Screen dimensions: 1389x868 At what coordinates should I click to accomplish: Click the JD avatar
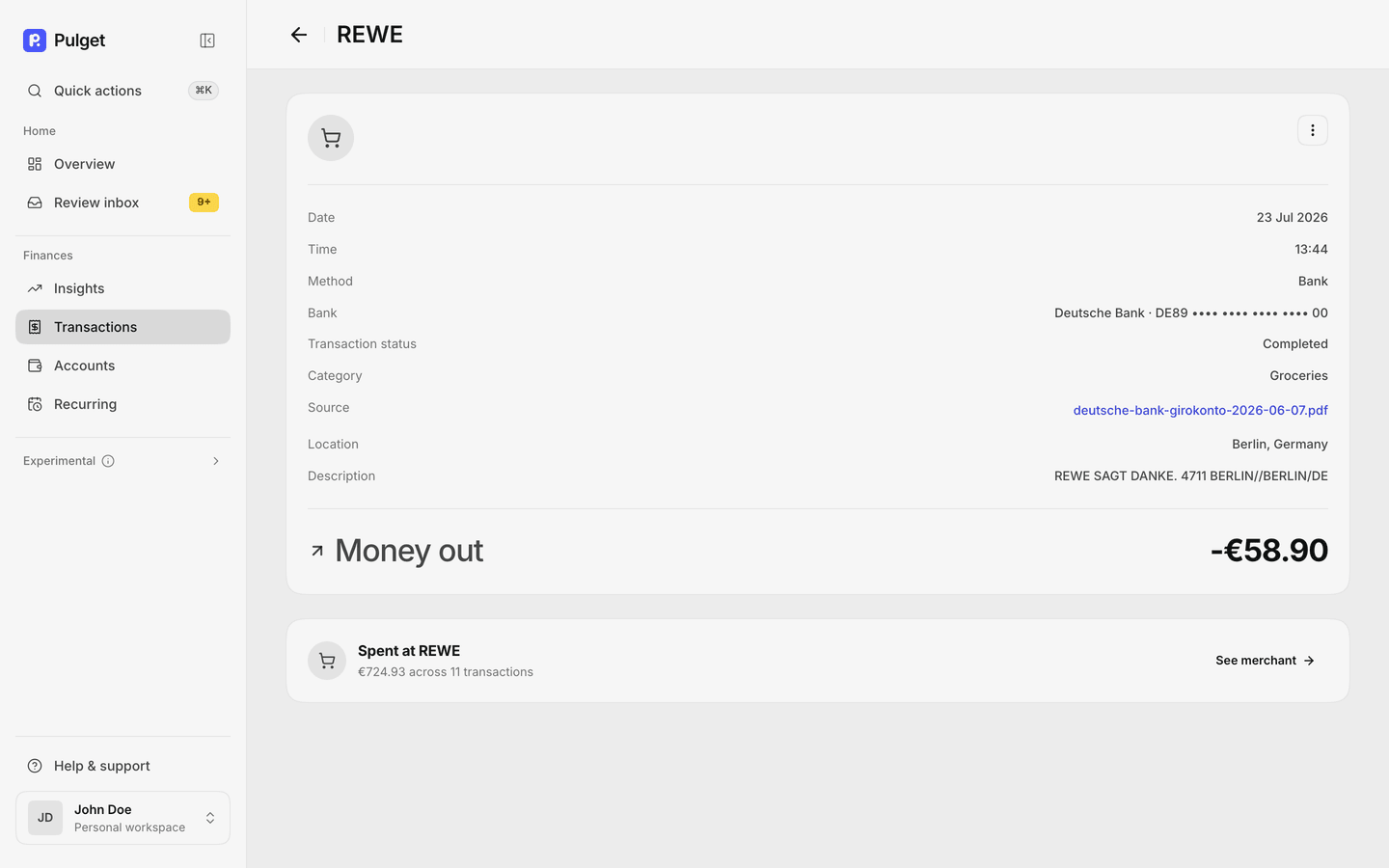click(x=45, y=818)
